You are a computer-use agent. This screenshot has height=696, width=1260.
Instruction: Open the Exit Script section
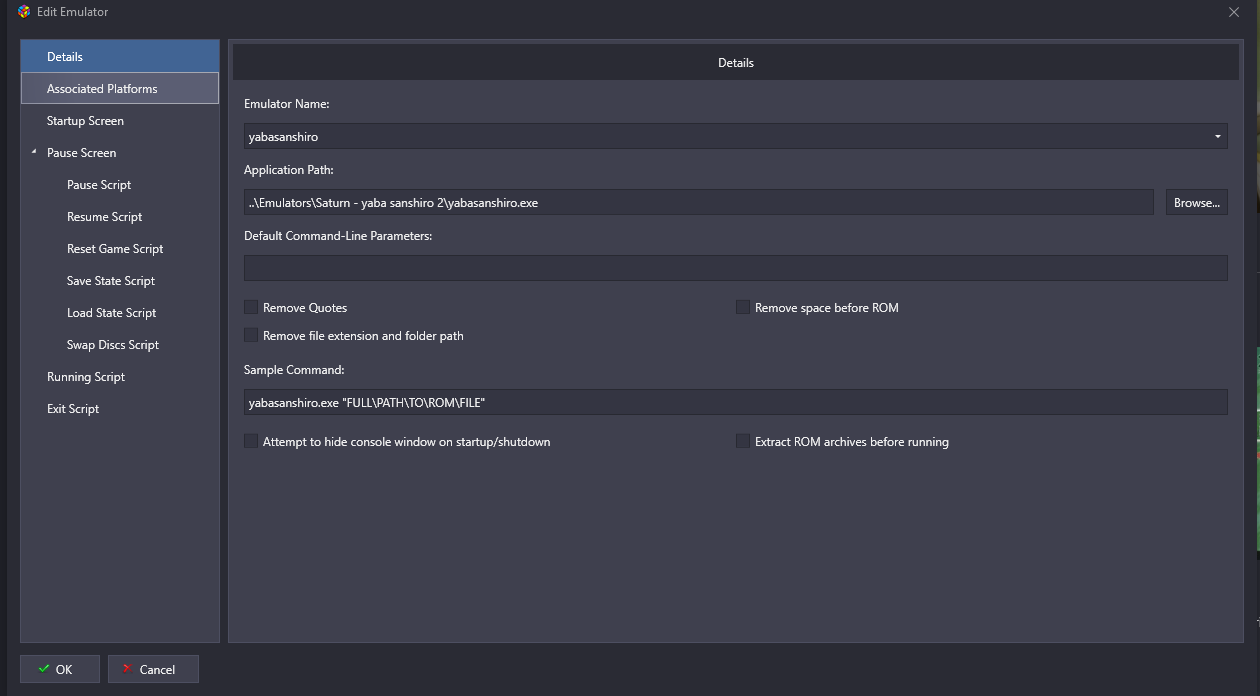point(120,408)
